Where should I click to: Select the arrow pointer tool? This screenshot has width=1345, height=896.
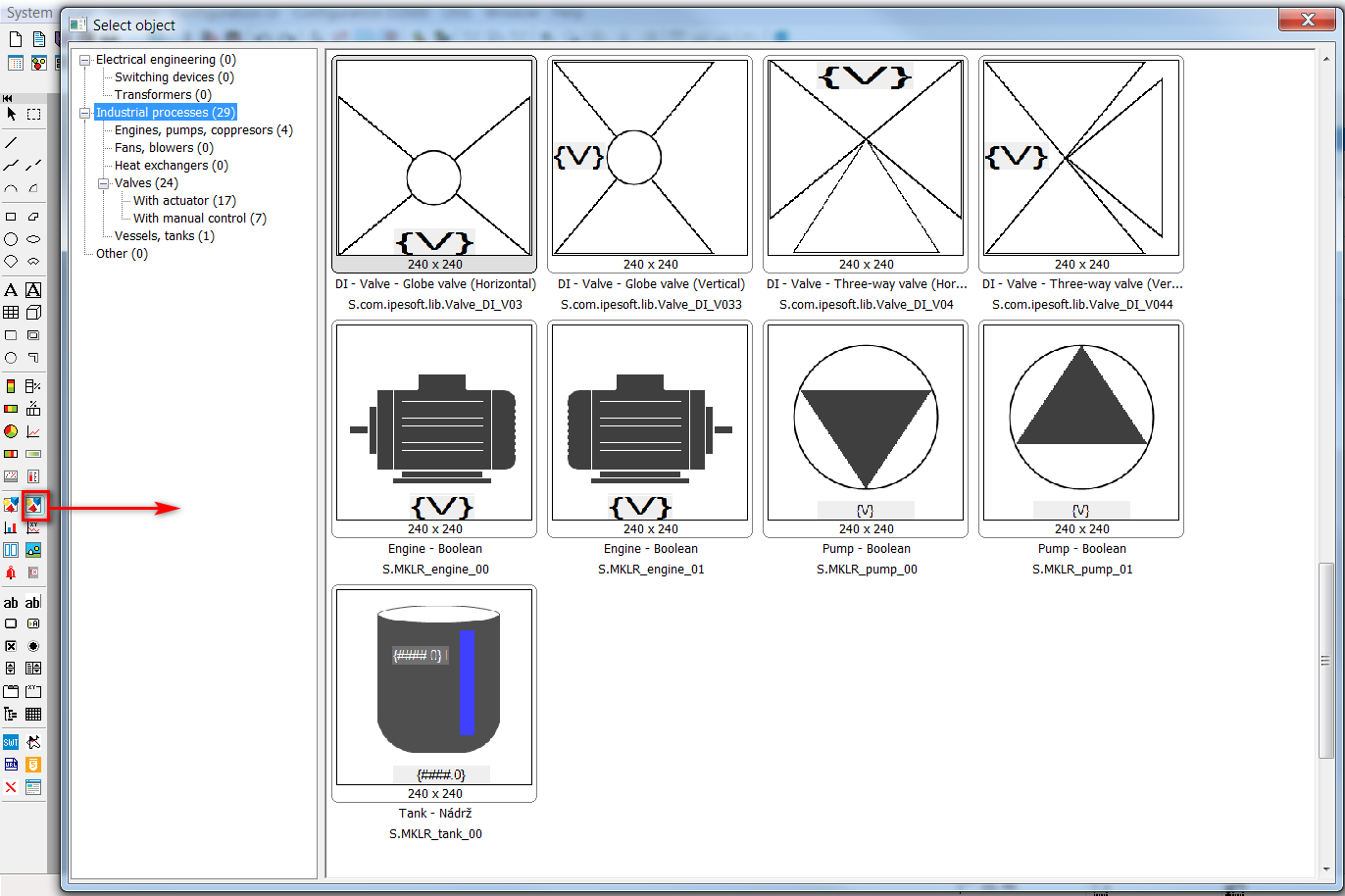(x=11, y=114)
